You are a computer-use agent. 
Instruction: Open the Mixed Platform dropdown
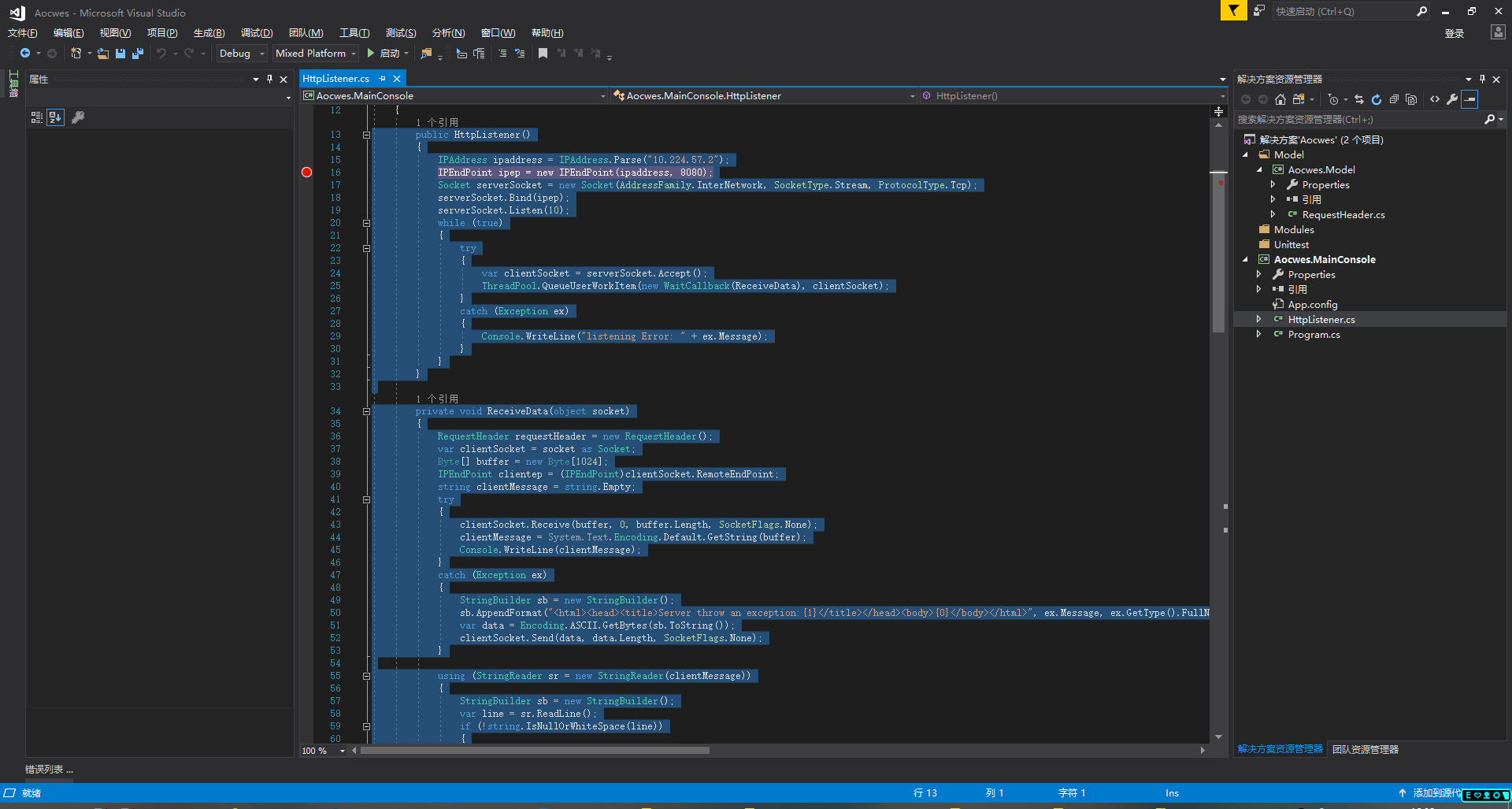316,54
